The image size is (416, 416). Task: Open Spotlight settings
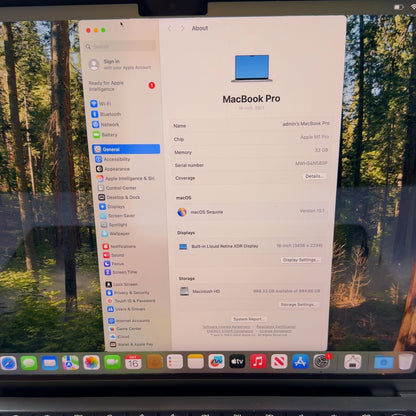pos(114,225)
